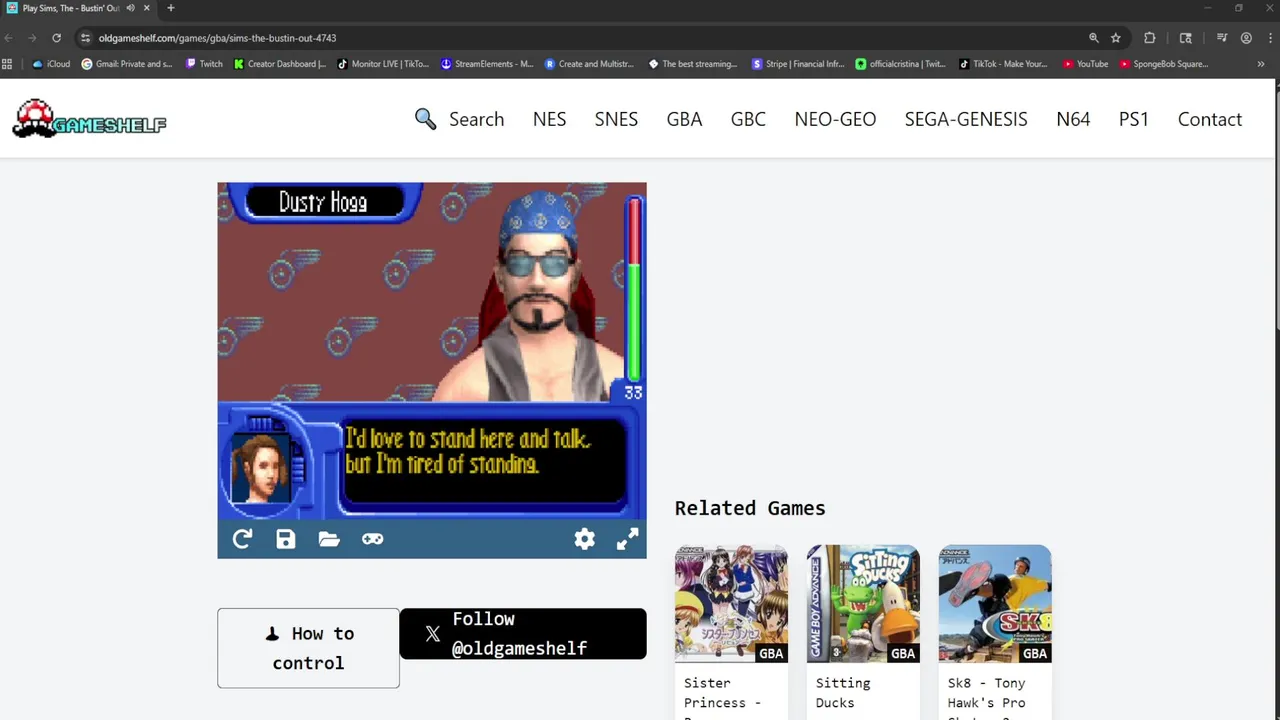This screenshot has height=720, width=1280.
Task: Open the SNES menu item
Action: (616, 119)
